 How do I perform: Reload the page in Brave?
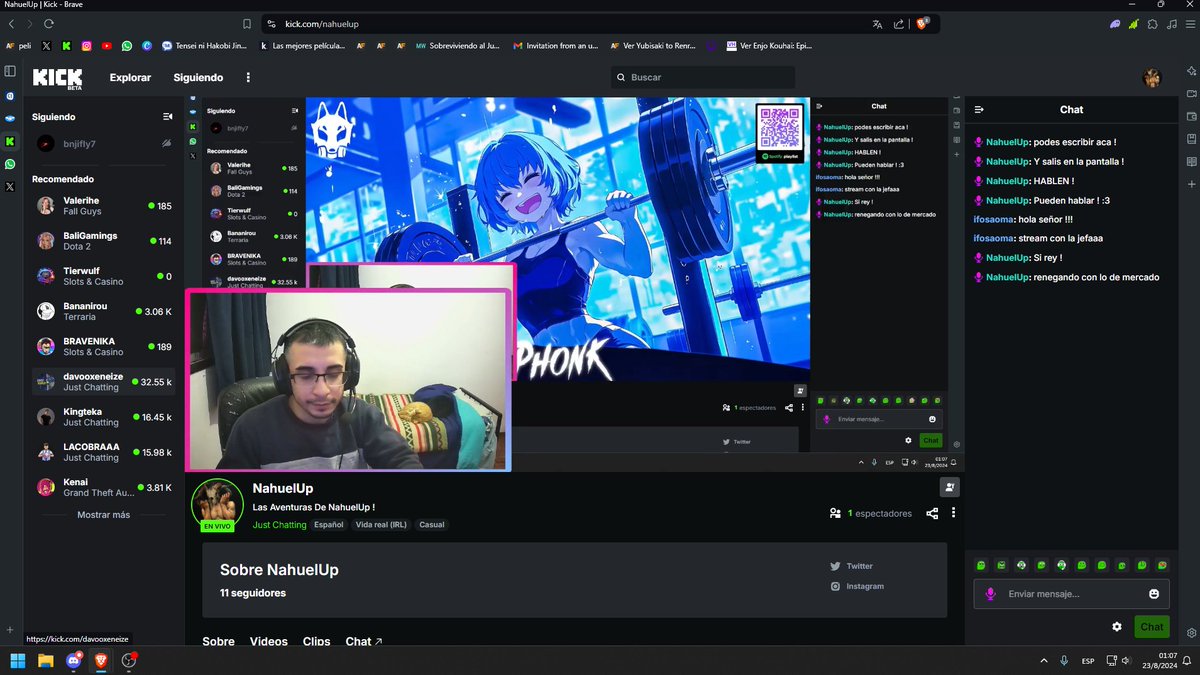[x=49, y=24]
